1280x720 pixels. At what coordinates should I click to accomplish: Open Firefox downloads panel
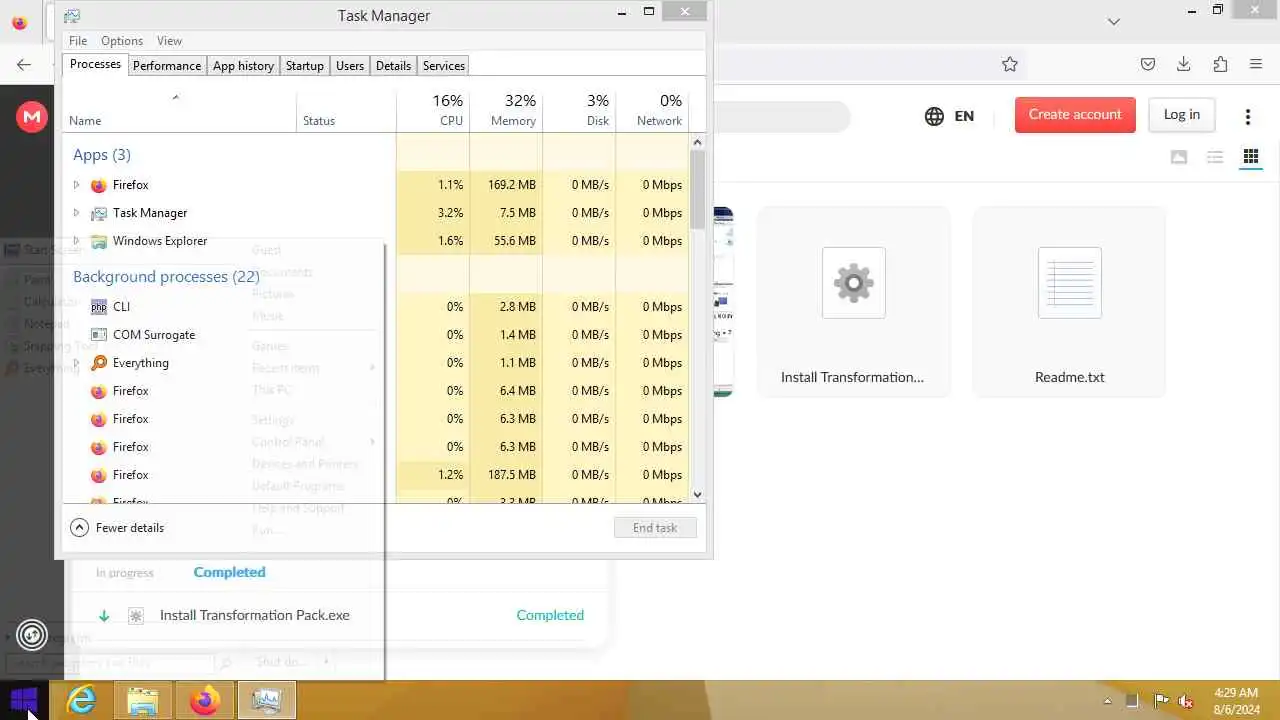(1184, 64)
